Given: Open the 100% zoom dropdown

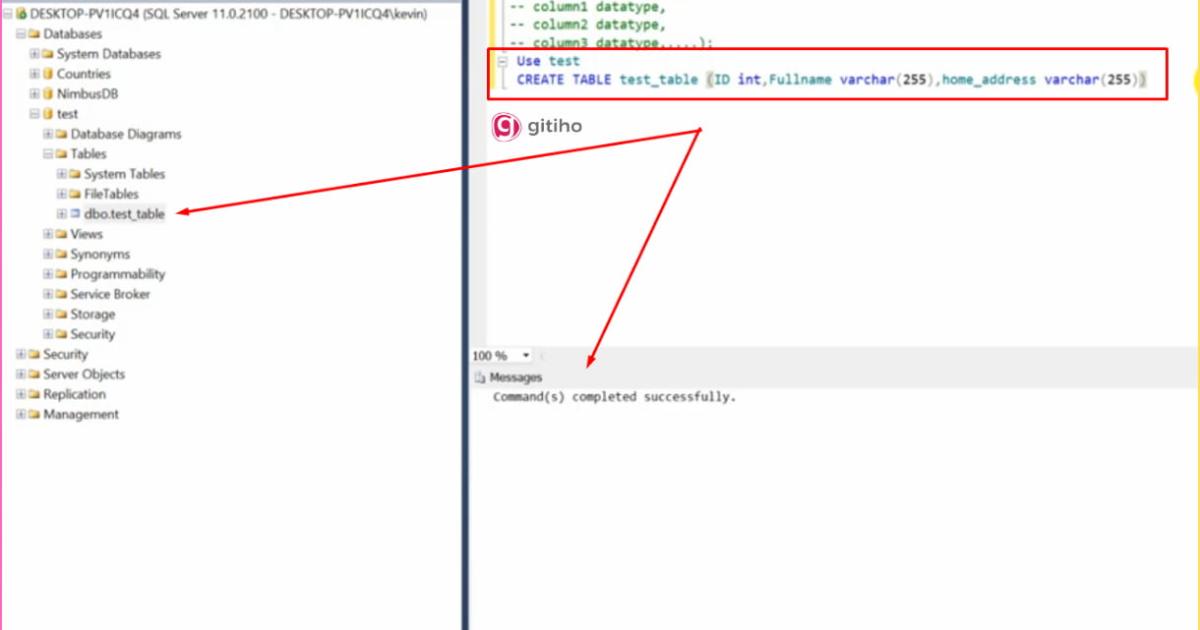Looking at the screenshot, I should pos(527,355).
